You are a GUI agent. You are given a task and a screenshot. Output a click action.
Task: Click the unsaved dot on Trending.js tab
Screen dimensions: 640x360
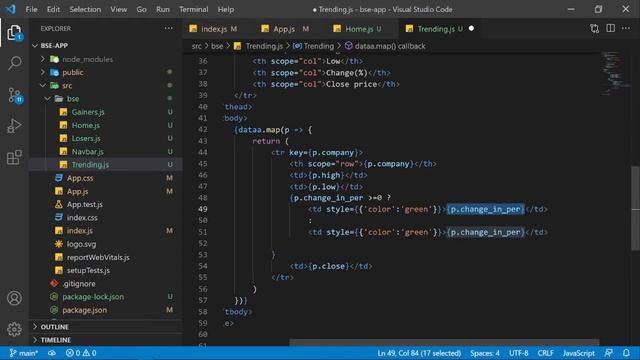pos(471,29)
